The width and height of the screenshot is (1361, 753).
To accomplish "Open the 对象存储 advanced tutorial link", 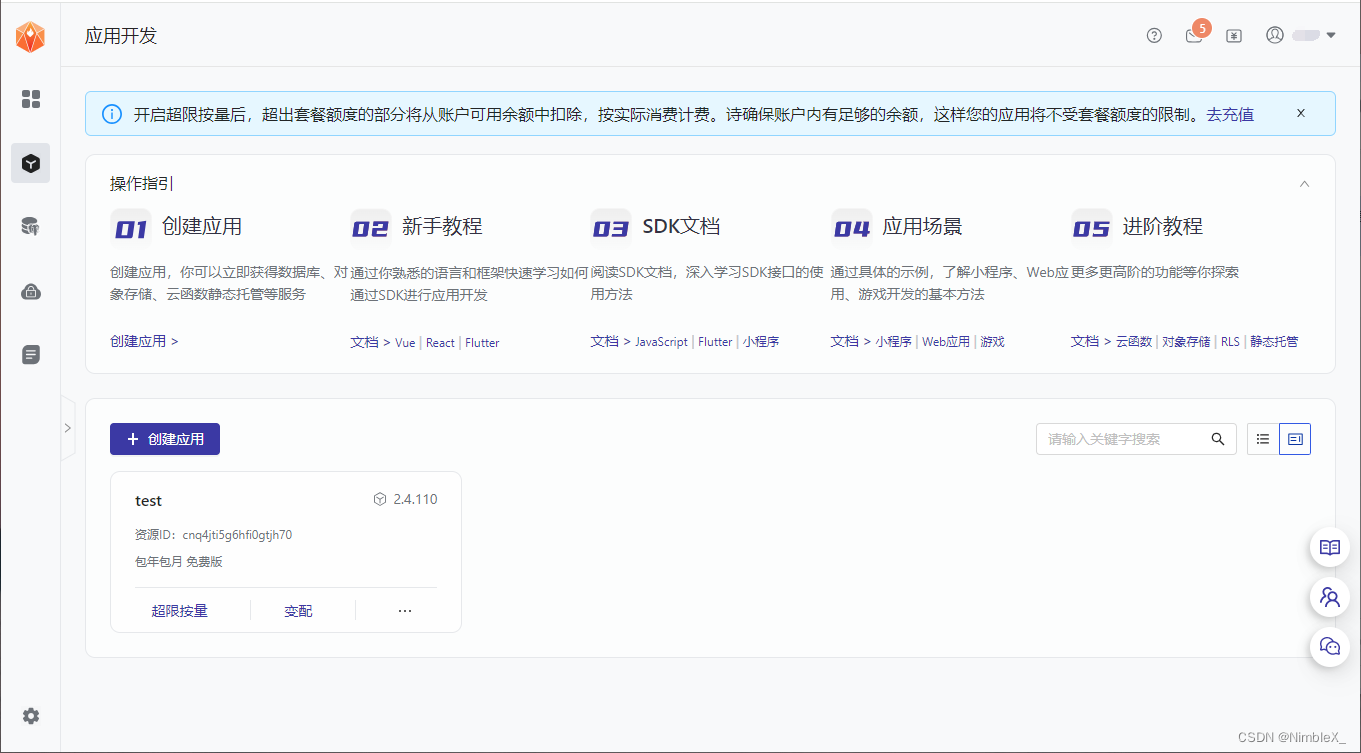I will click(x=1186, y=341).
